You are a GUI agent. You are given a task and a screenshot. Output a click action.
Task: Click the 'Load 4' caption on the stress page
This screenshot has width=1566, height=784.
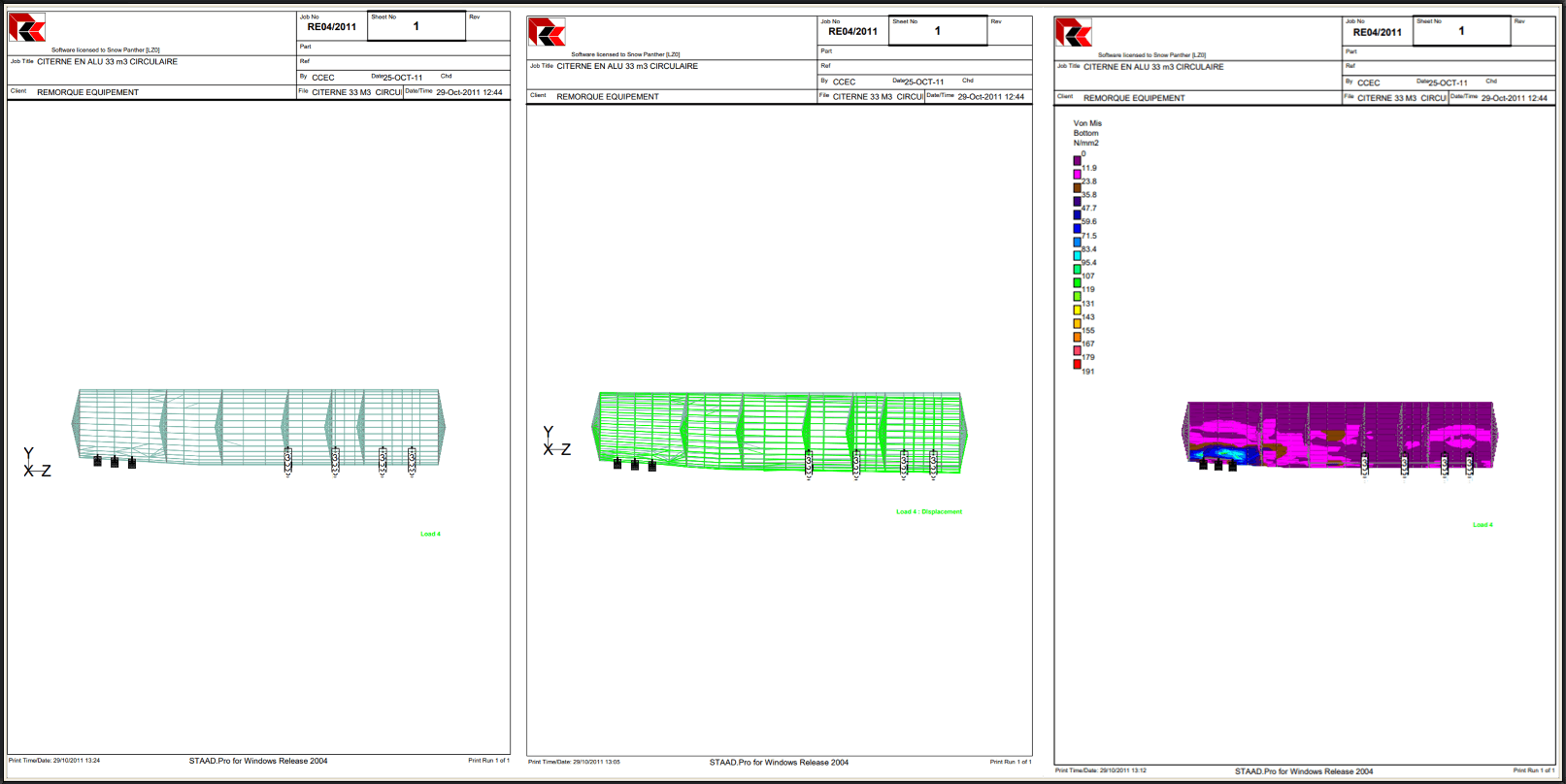pos(1483,525)
